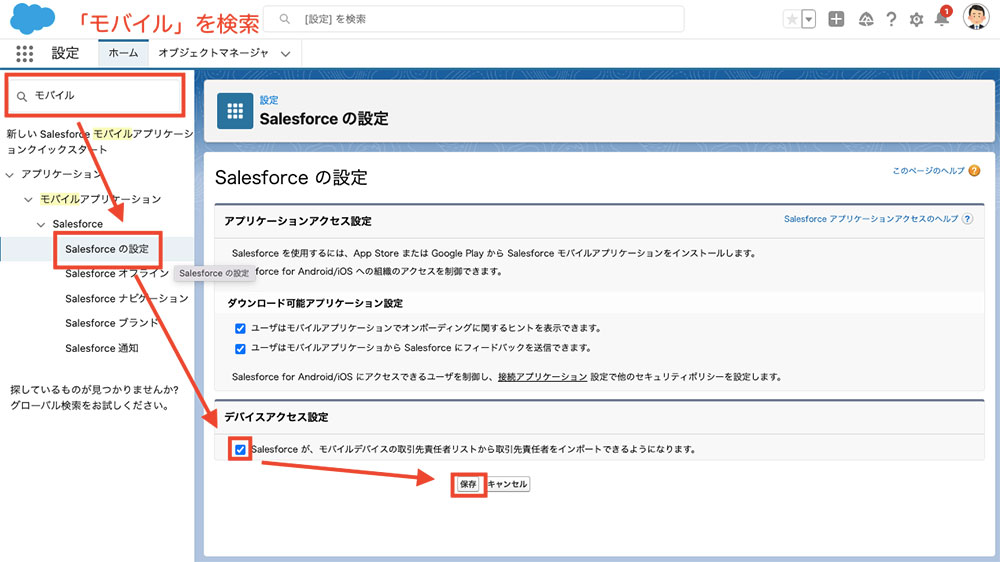1000x562 pixels.
Task: Select the ホーム tab
Action: pos(123,53)
